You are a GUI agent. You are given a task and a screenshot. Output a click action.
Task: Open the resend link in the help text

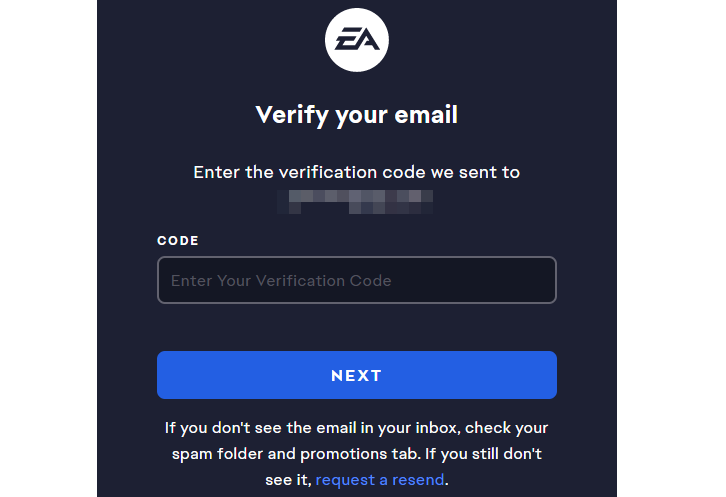pyautogui.click(x=380, y=480)
